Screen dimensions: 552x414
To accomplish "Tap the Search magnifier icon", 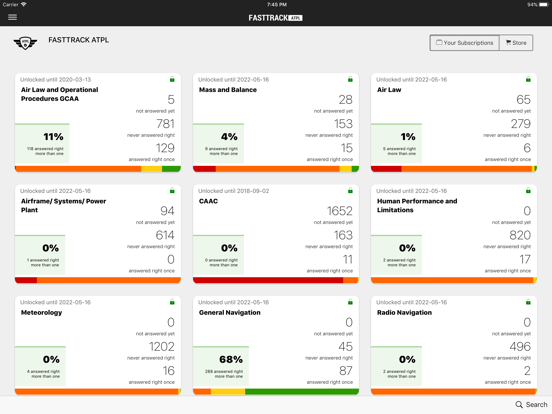I will (519, 404).
